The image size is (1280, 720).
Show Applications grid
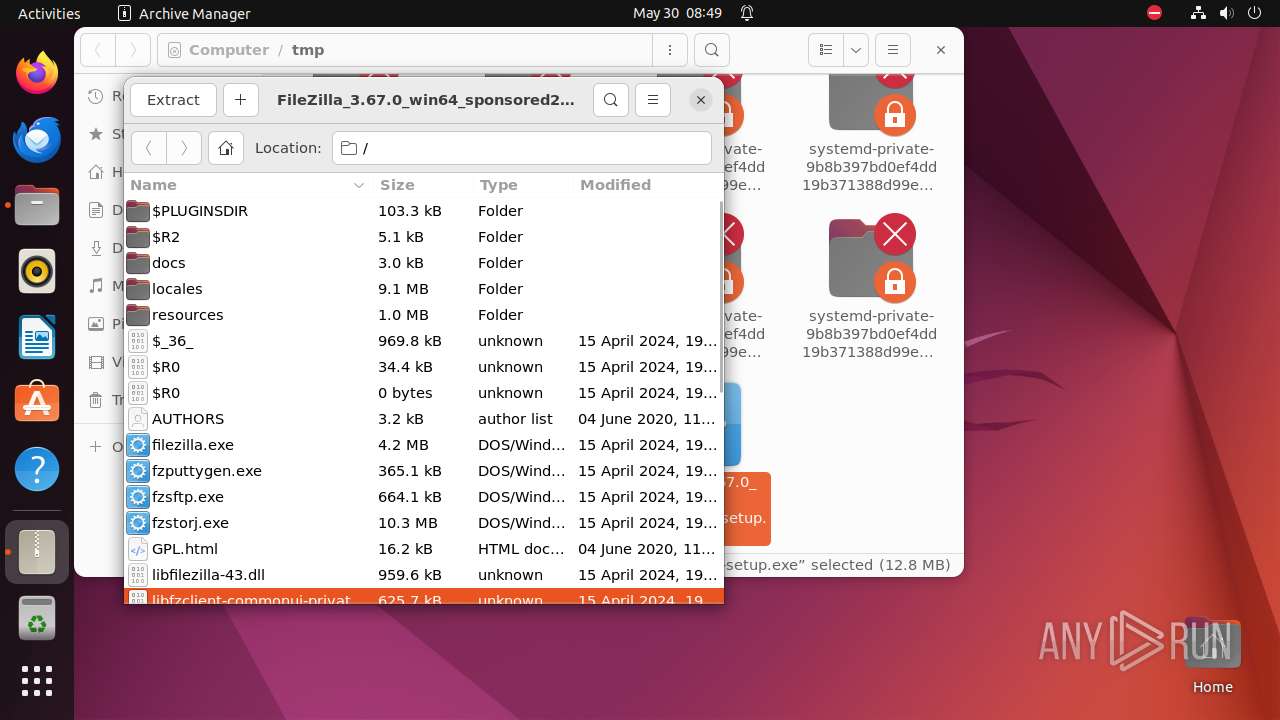[37, 681]
